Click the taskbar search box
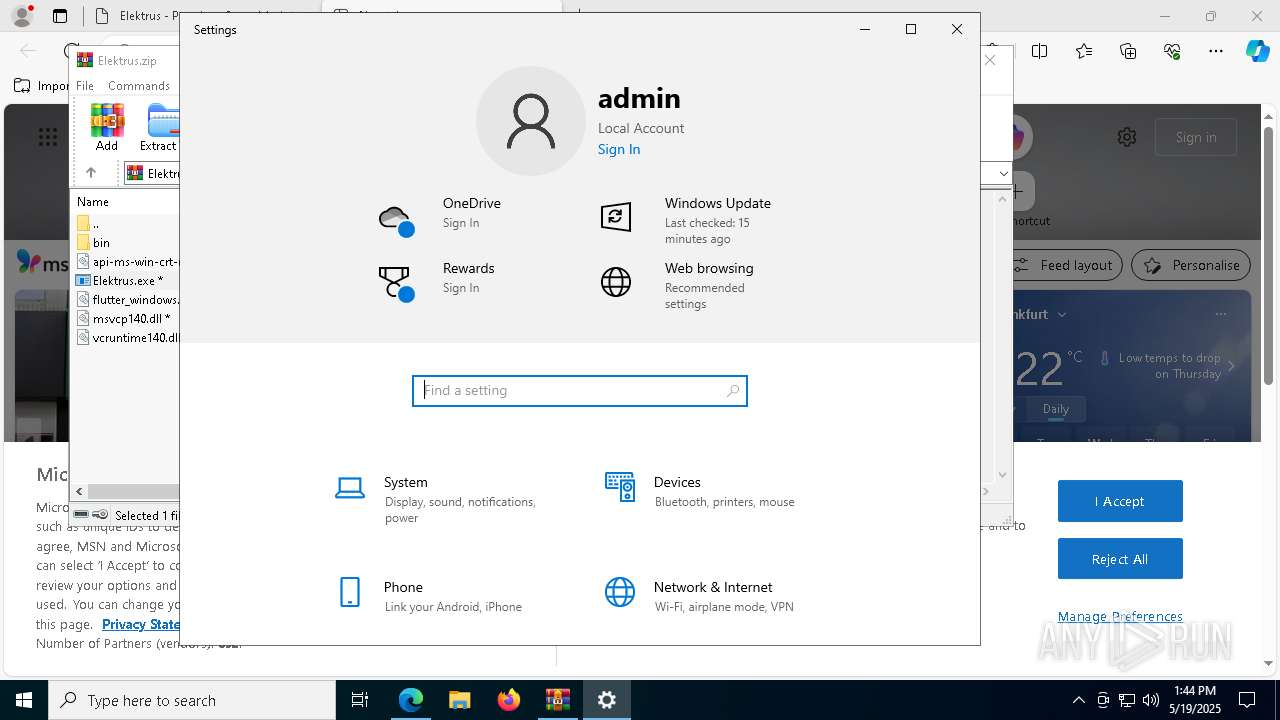 point(192,700)
